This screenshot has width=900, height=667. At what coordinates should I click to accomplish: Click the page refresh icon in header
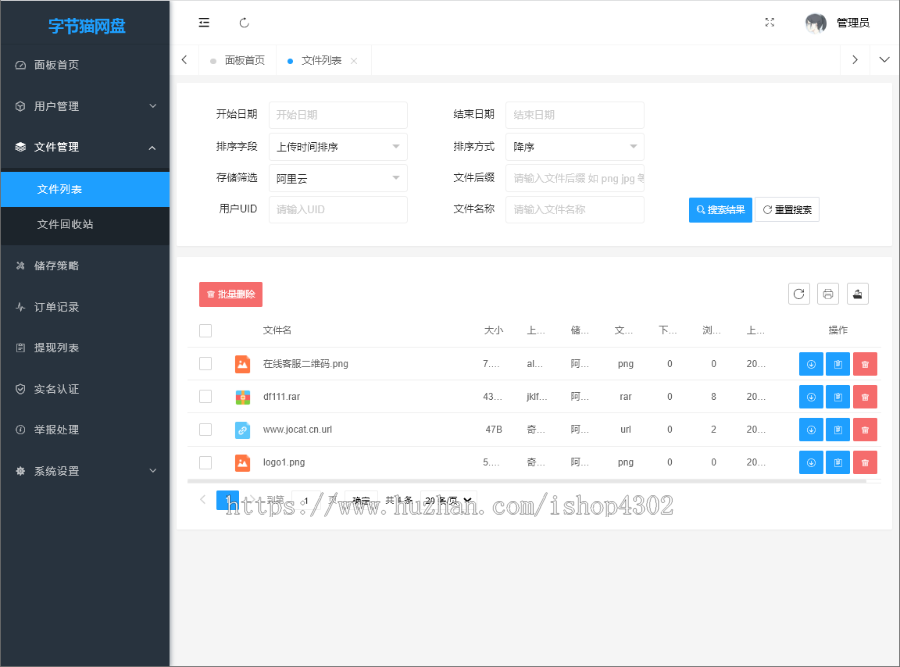244,23
